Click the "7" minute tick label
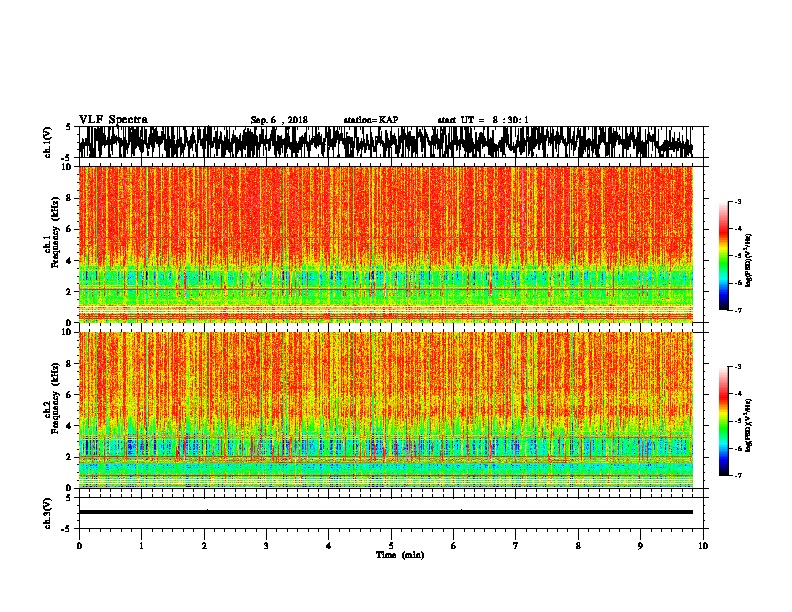The height and width of the screenshot is (612, 792). pos(516,546)
